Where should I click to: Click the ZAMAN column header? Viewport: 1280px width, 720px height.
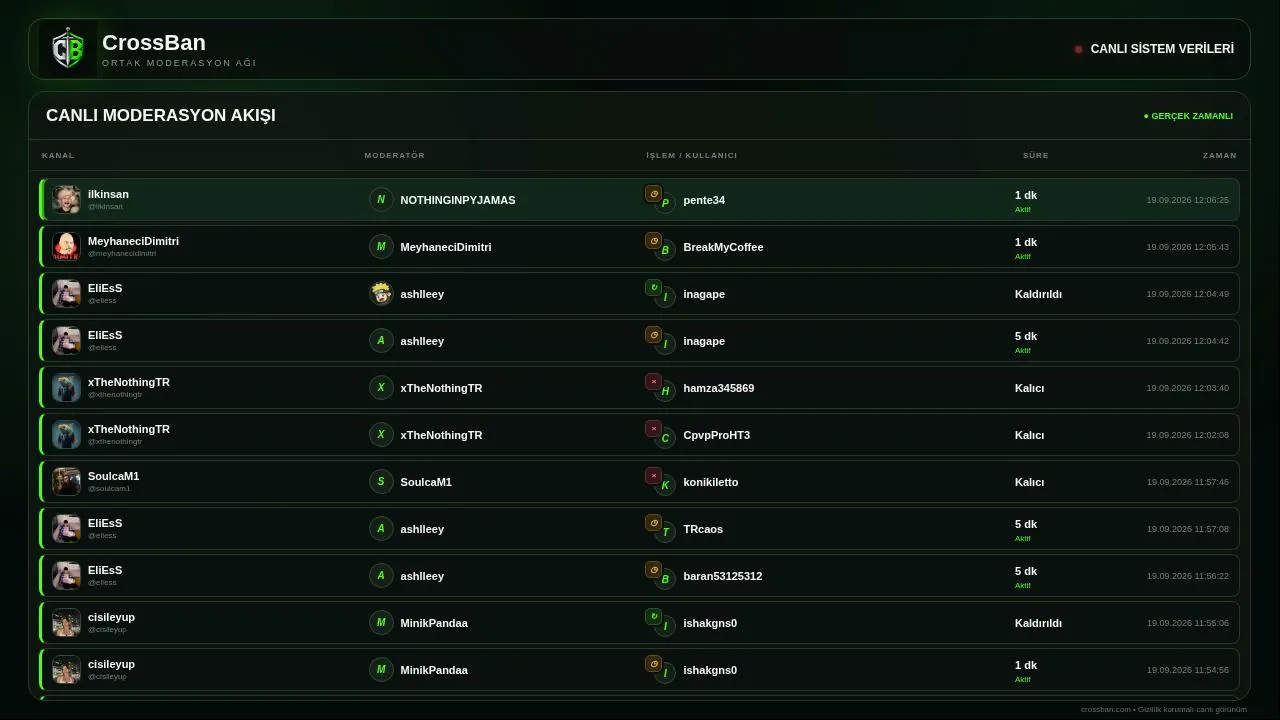point(1220,155)
